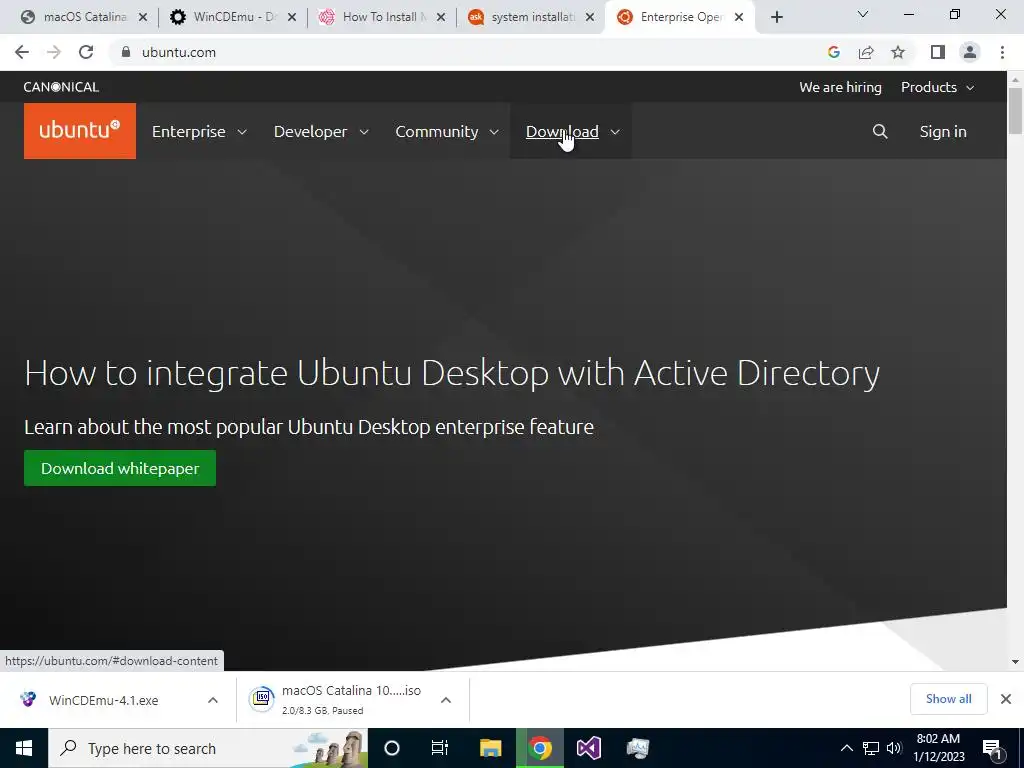Screen dimensions: 1024x768
Task: Open the notification center icon
Action: click(x=993, y=750)
